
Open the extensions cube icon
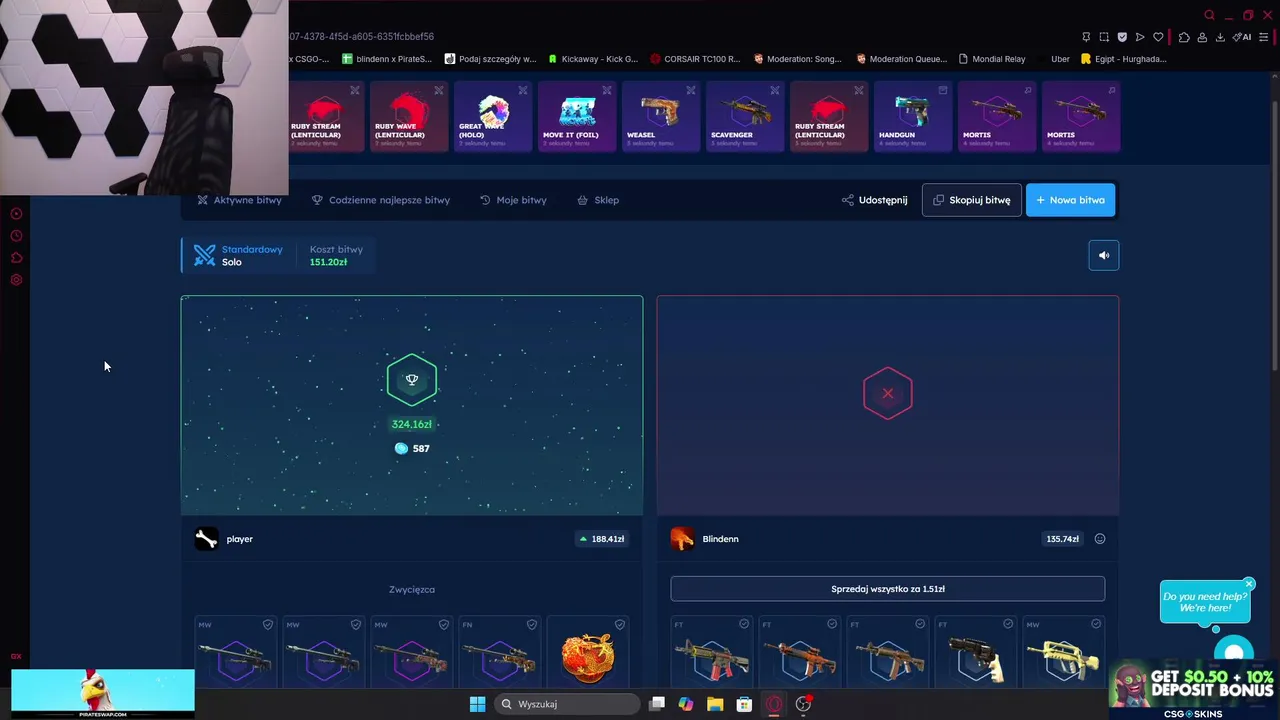click(x=1184, y=37)
